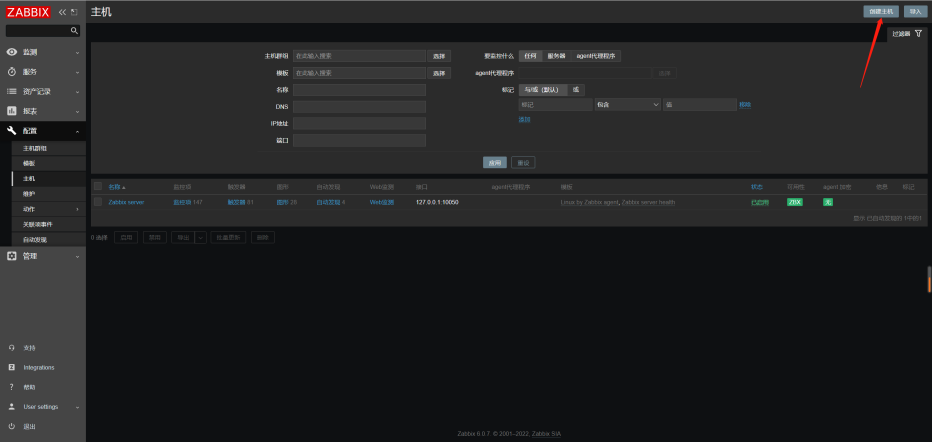The height and width of the screenshot is (443, 933).
Task: Click the power icon to 退出
Action: point(11,426)
